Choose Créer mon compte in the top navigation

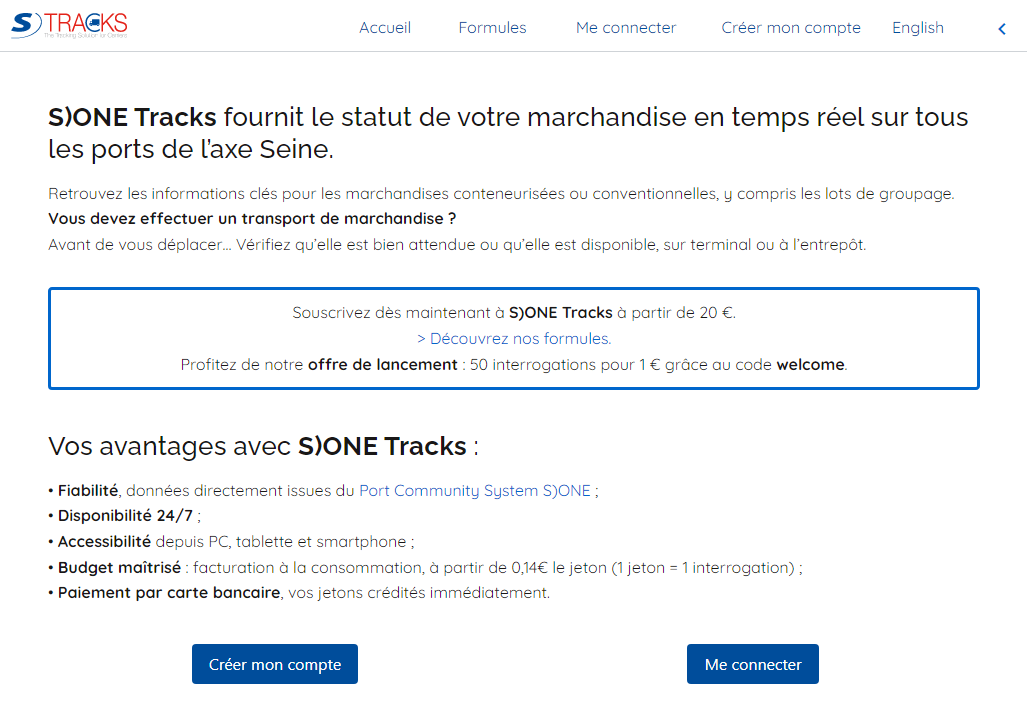[791, 28]
